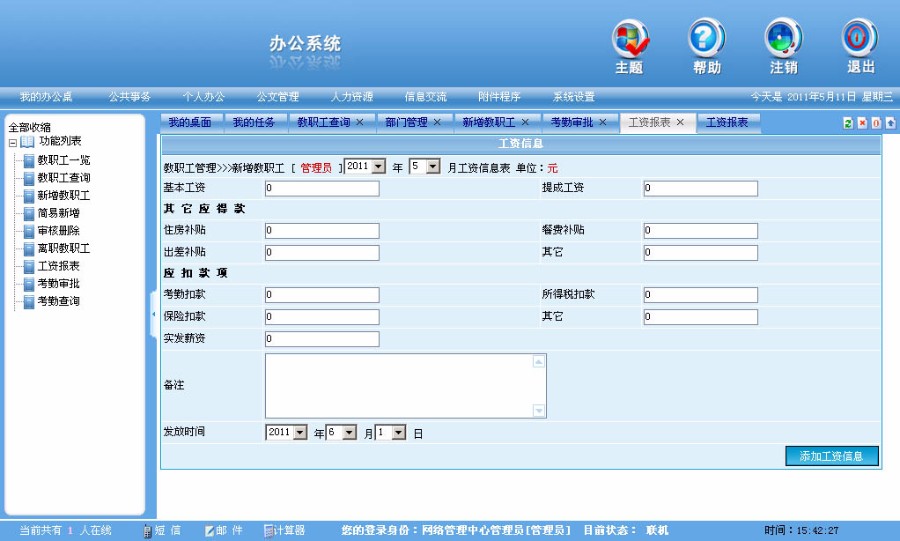The image size is (900, 541).
Task: Click the icon beside 工资报表 in sidebar
Action: click(29, 267)
